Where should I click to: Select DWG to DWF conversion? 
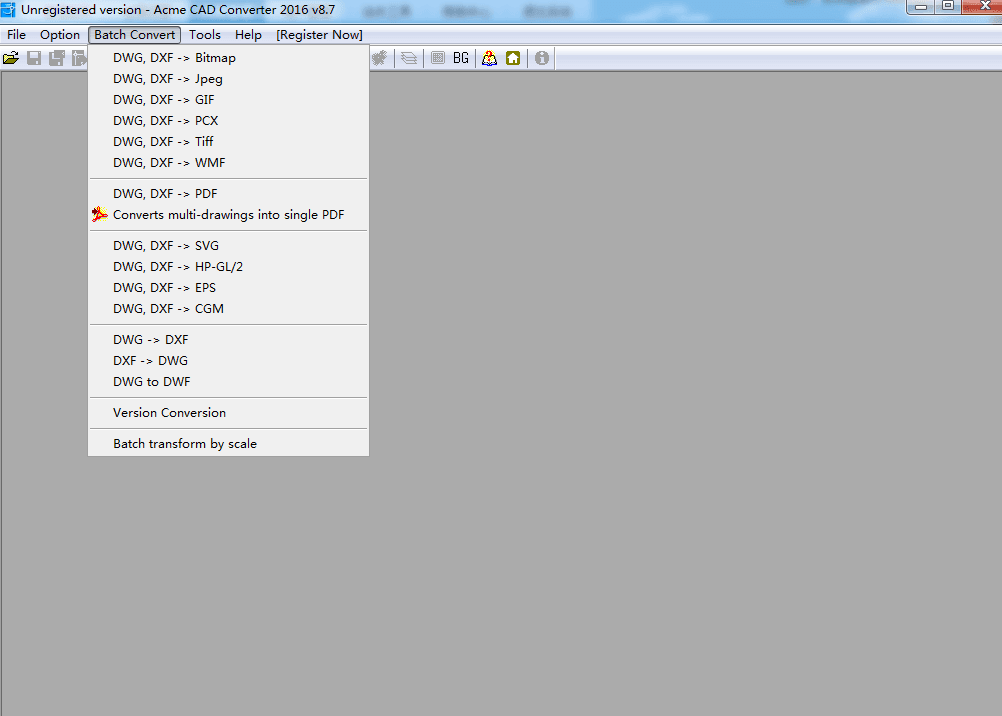[151, 381]
